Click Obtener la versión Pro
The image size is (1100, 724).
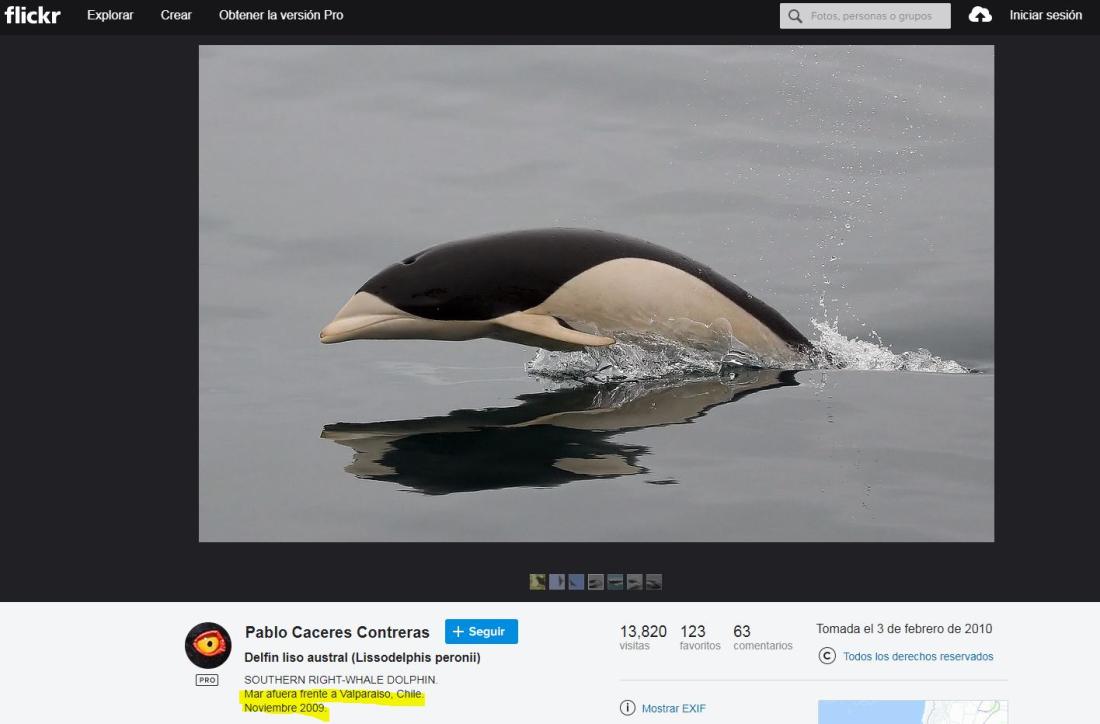pos(281,15)
